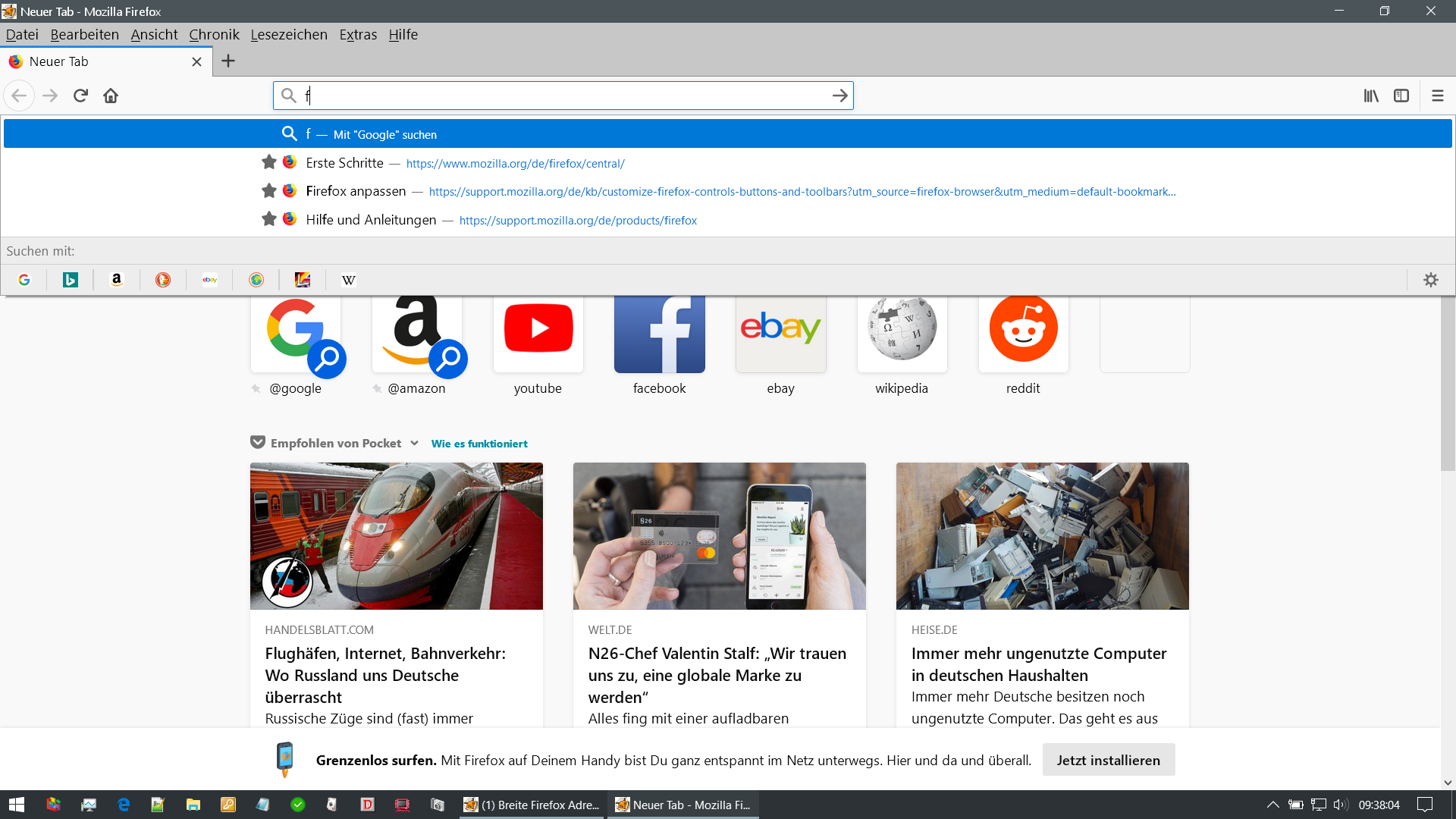
Task: Search with Wikipedia one-off engine icon
Action: [348, 280]
